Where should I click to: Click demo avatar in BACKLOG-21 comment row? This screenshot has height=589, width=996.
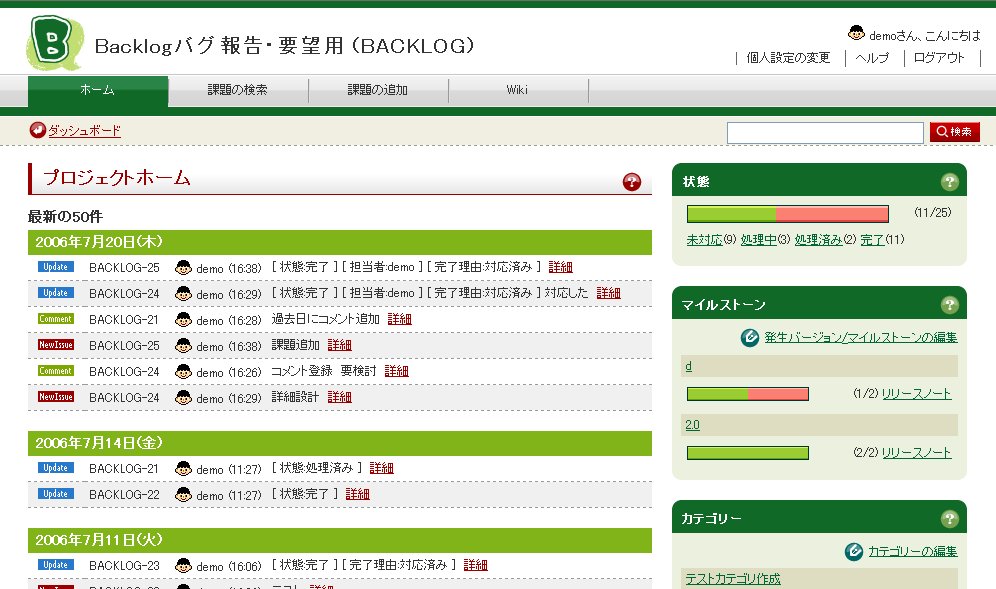(x=184, y=320)
